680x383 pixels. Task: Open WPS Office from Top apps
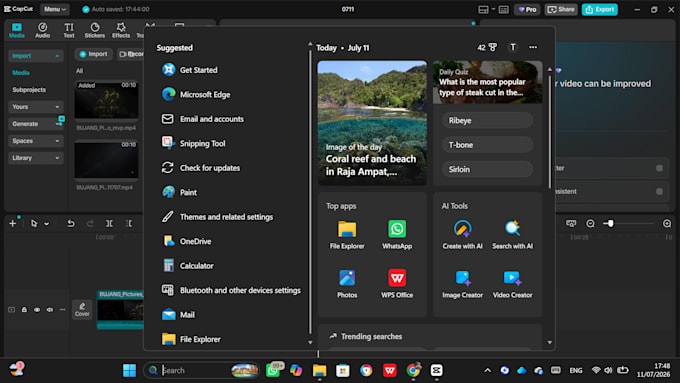[x=397, y=284]
